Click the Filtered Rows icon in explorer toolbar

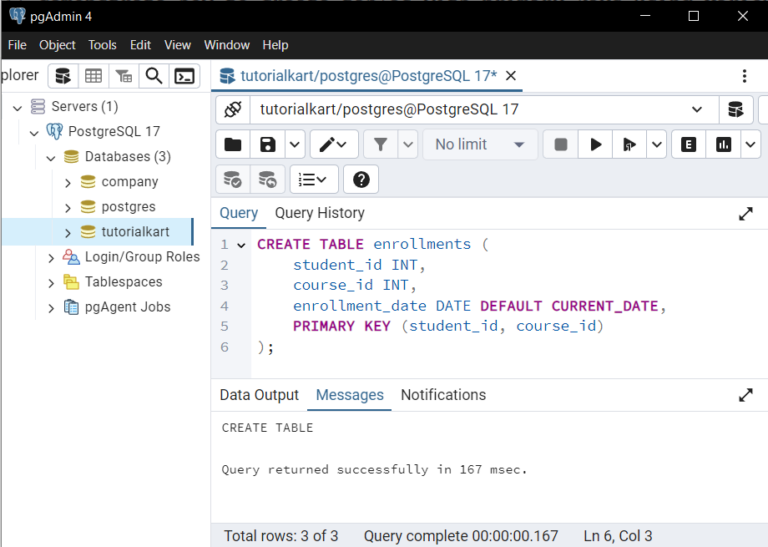124,76
